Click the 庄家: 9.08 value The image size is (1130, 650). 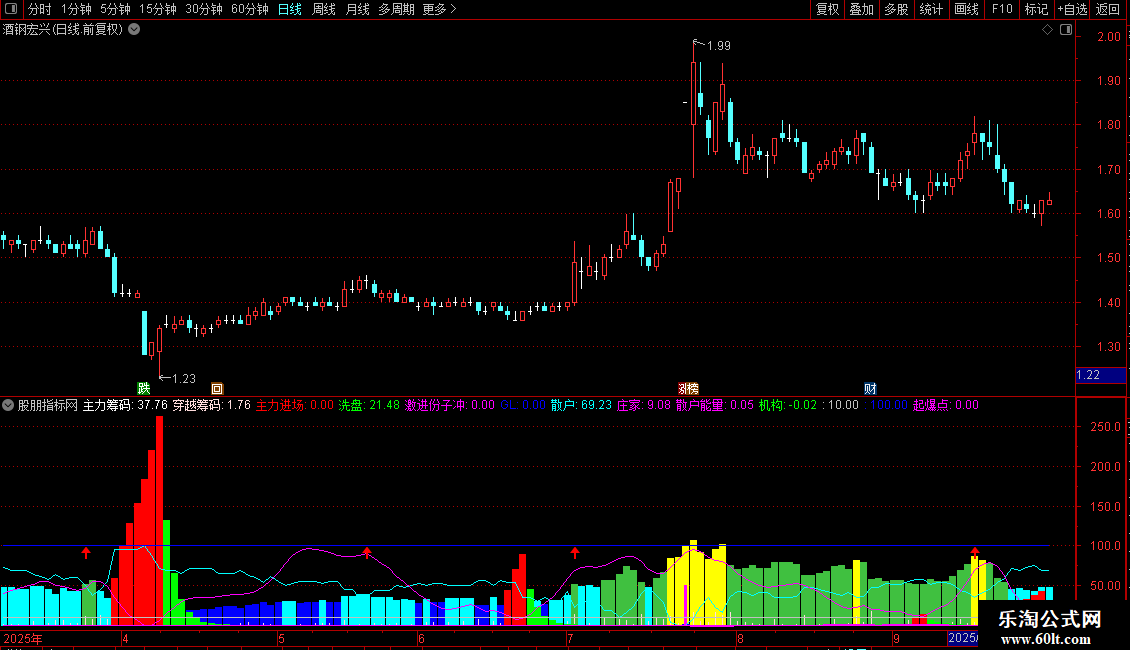tap(644, 405)
